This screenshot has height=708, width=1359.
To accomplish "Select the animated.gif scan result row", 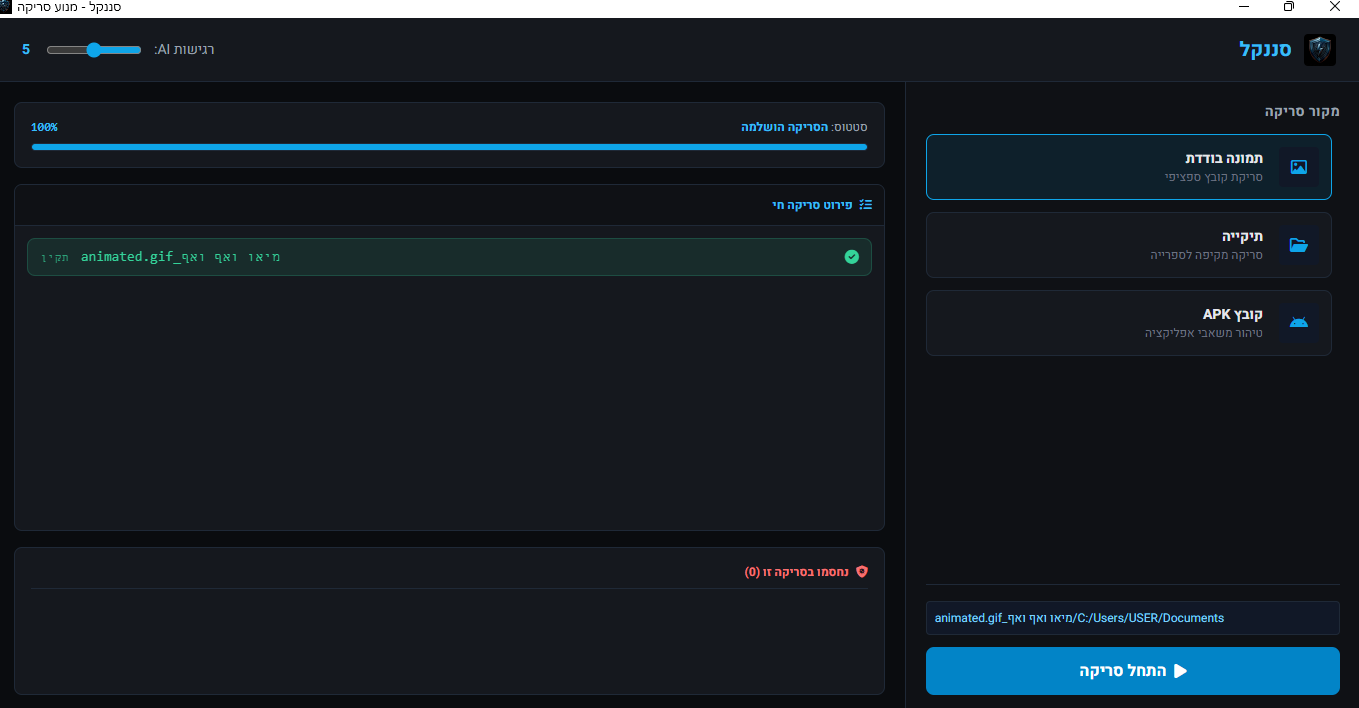I will coord(449,257).
